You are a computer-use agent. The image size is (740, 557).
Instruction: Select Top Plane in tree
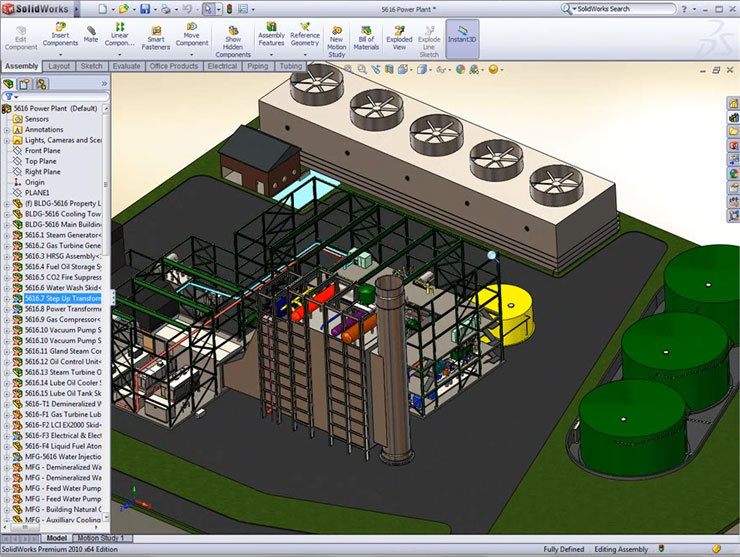coord(41,161)
